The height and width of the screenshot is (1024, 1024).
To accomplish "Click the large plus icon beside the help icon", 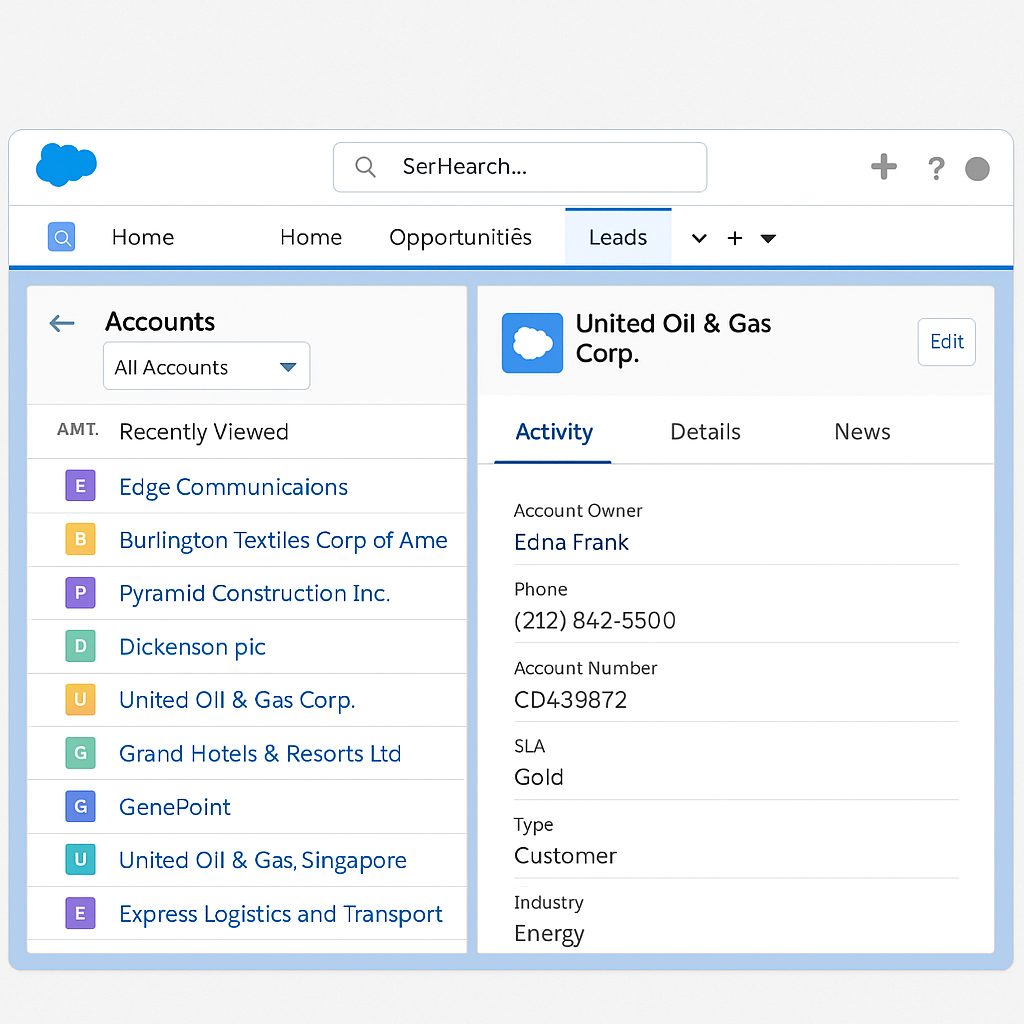I will pos(884,167).
